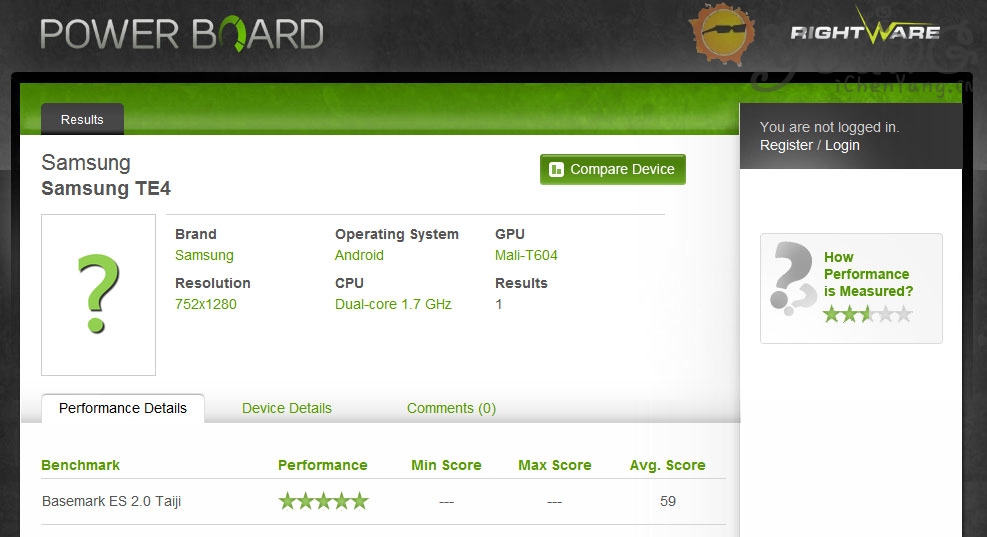Image resolution: width=987 pixels, height=537 pixels.
Task: Click the star rating in the sidebar box
Action: pos(867,314)
